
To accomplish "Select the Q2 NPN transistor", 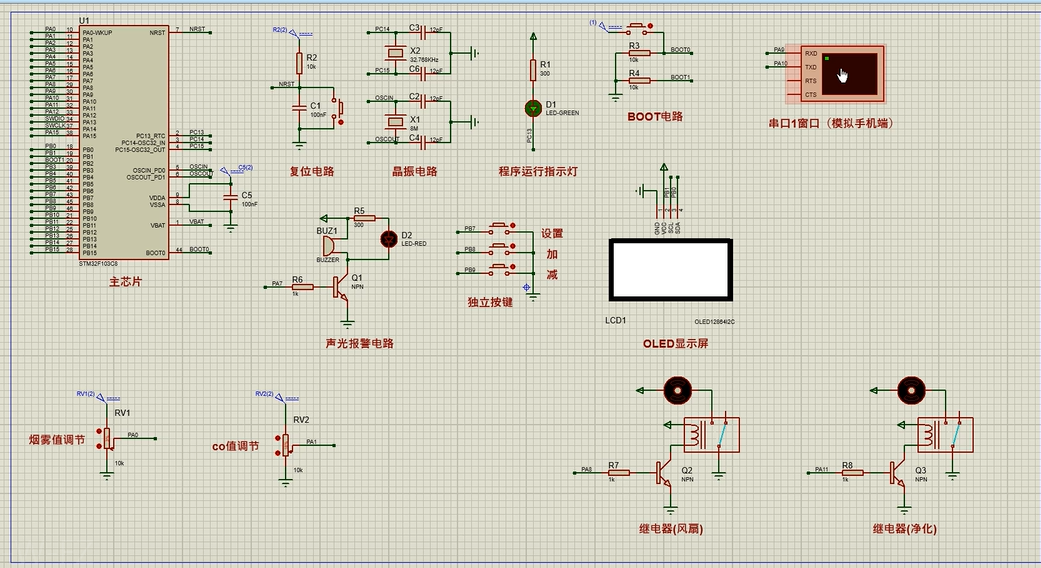I will tap(665, 472).
